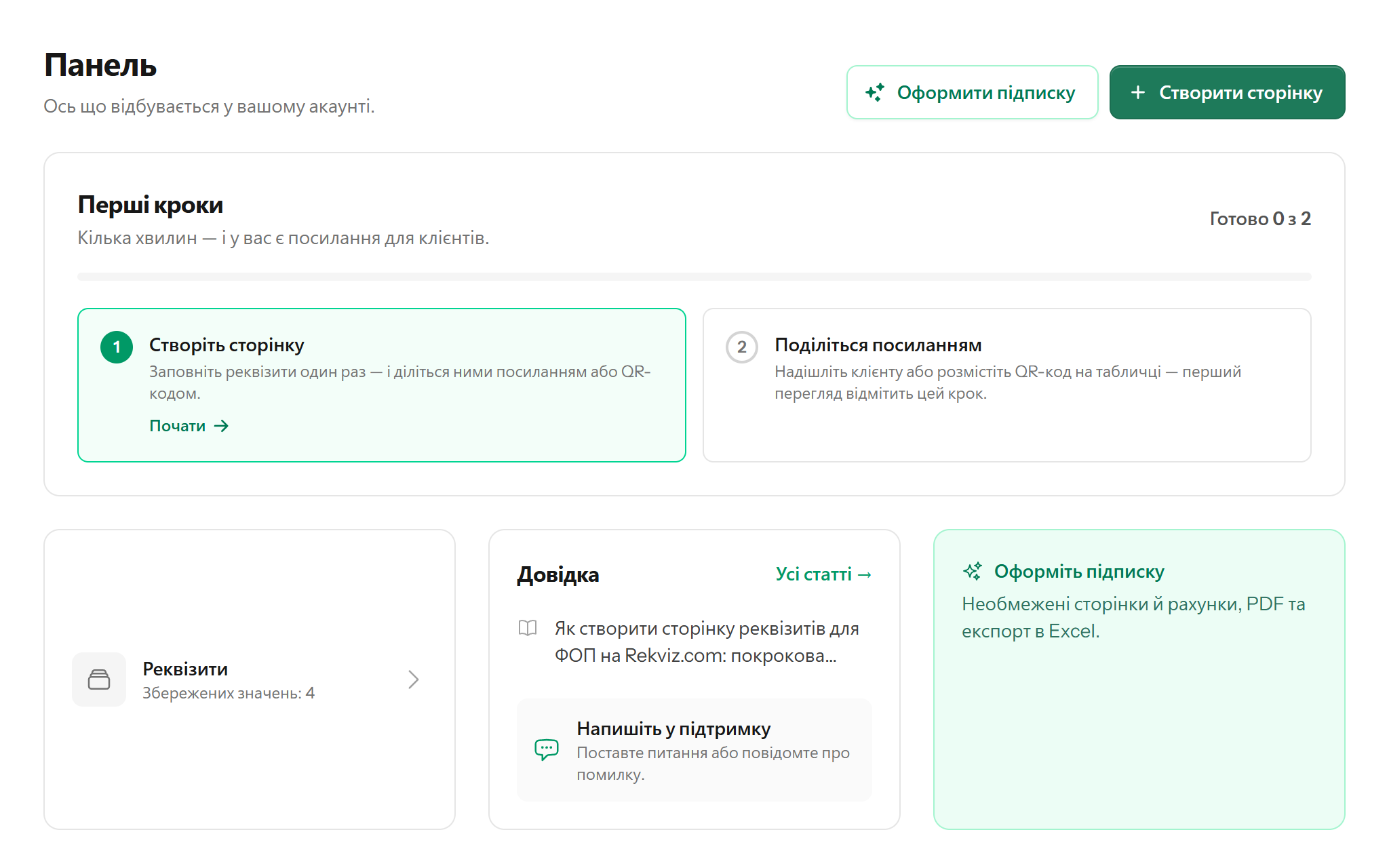Open the Реквізити card title
This screenshot has height=868, width=1389.
(x=185, y=669)
